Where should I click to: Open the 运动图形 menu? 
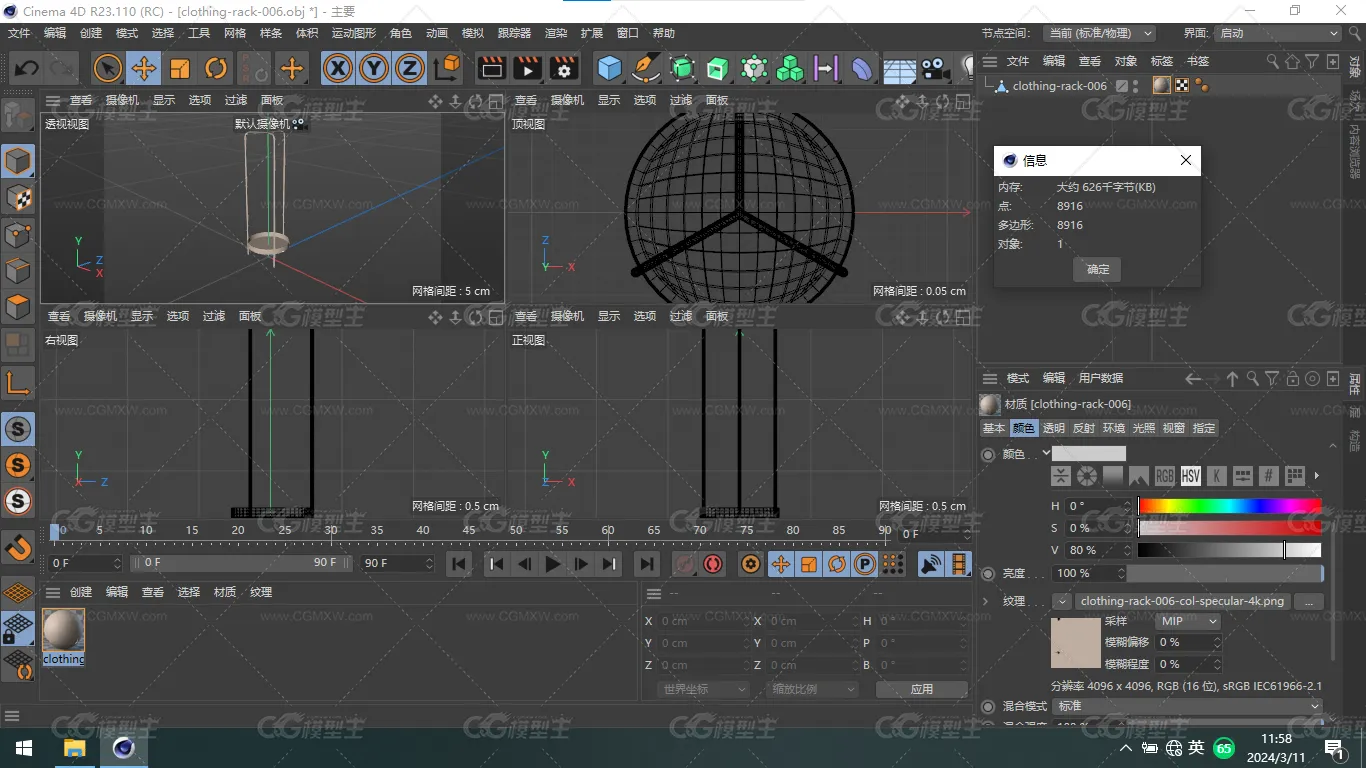354,33
